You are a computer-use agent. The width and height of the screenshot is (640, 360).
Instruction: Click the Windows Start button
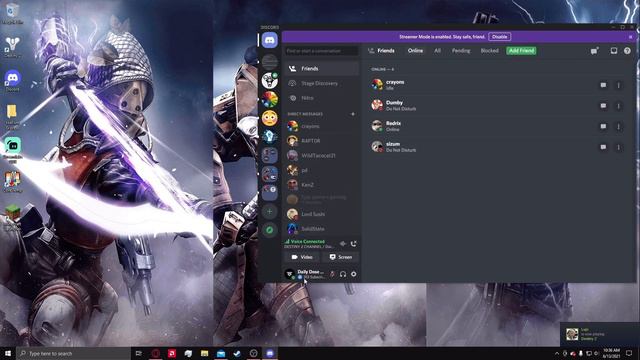(x=8, y=353)
